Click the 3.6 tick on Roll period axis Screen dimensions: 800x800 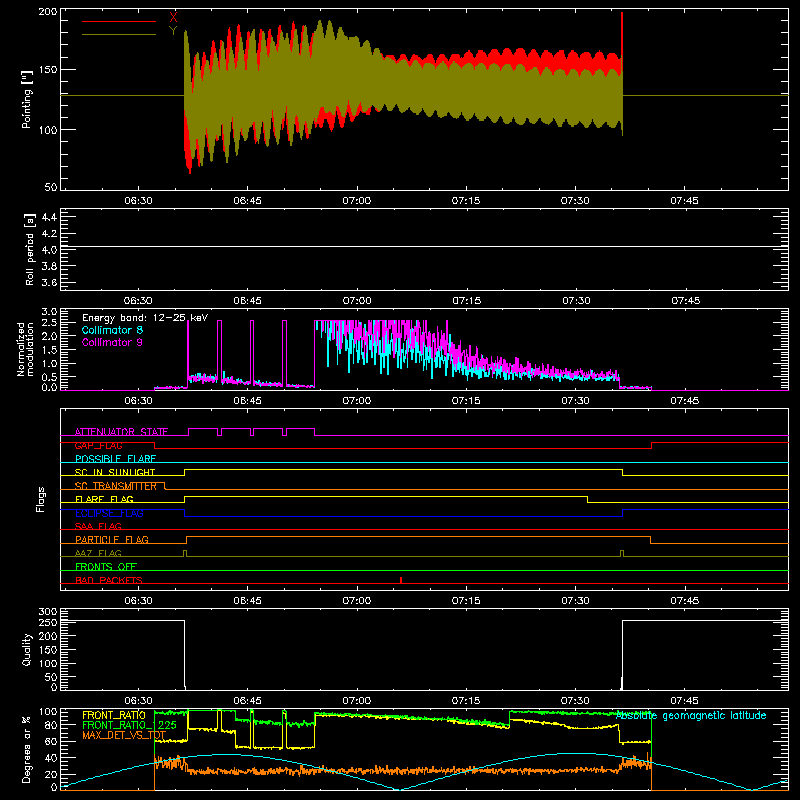[49, 282]
